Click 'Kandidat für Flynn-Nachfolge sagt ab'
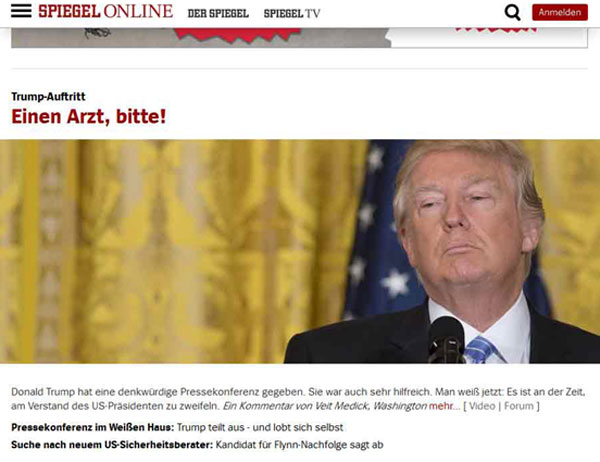Screen dimensions: 600x462 tap(300, 445)
